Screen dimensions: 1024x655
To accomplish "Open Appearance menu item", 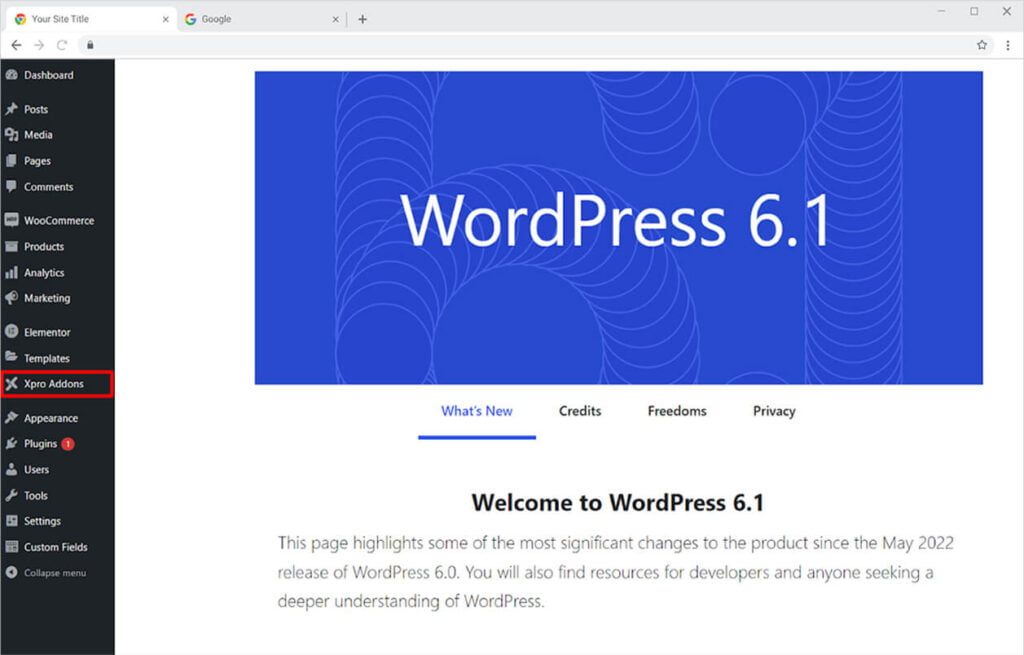I will pyautogui.click(x=50, y=418).
